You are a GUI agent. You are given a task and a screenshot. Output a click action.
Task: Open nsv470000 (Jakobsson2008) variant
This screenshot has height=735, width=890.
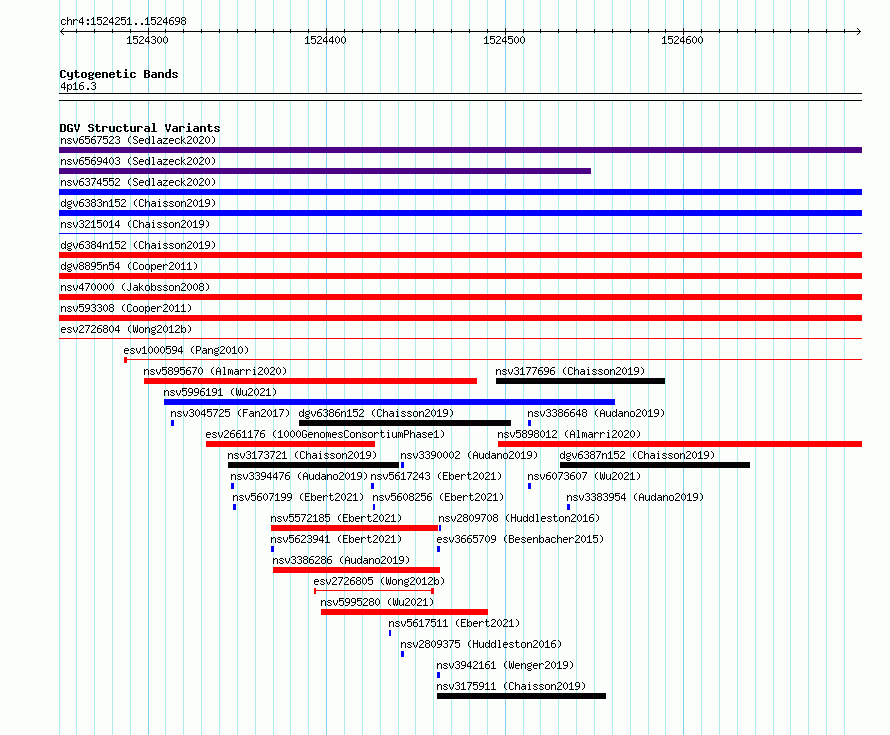pos(135,287)
